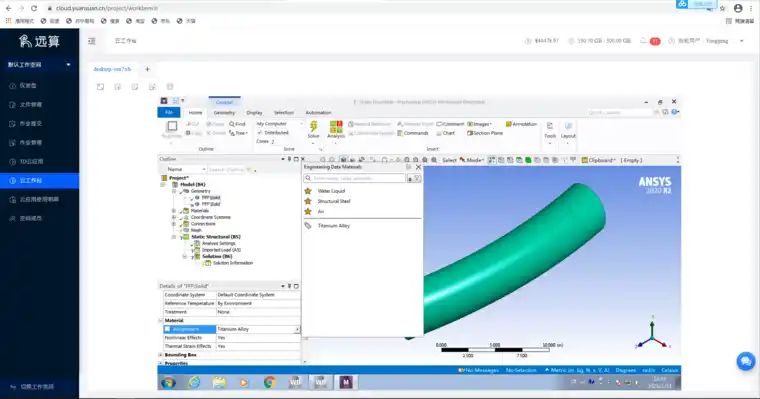Click the Duplicate square icon in the ribbon
Screen dimensions: 760x399
pos(172,127)
